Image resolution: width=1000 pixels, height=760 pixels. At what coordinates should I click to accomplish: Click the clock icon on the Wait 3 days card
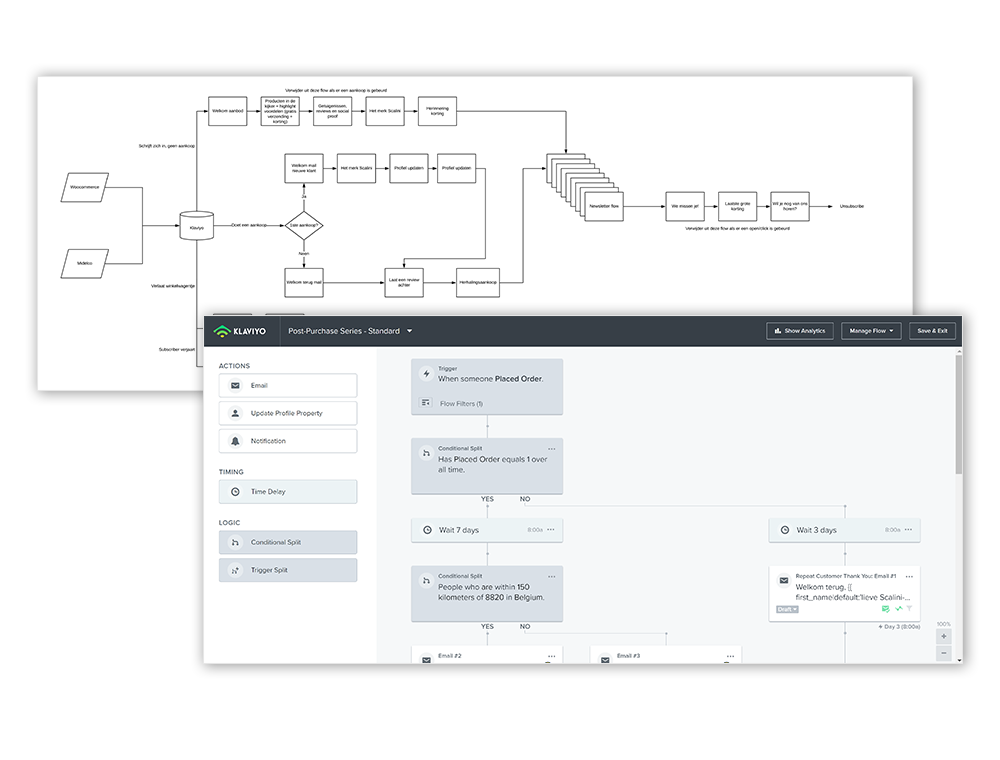(785, 530)
